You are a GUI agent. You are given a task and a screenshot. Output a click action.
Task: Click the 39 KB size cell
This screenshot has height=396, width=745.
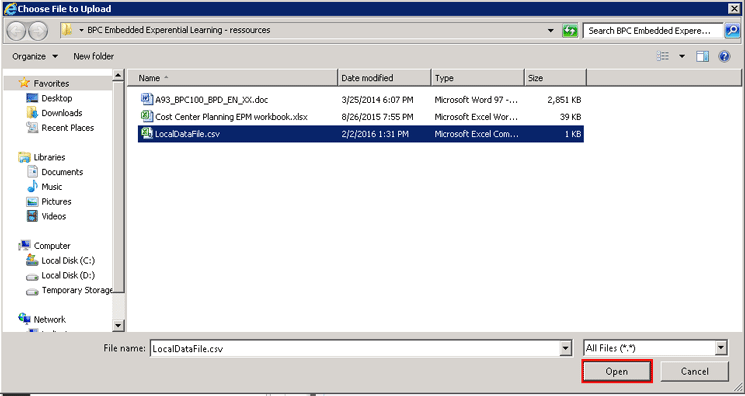(x=570, y=116)
